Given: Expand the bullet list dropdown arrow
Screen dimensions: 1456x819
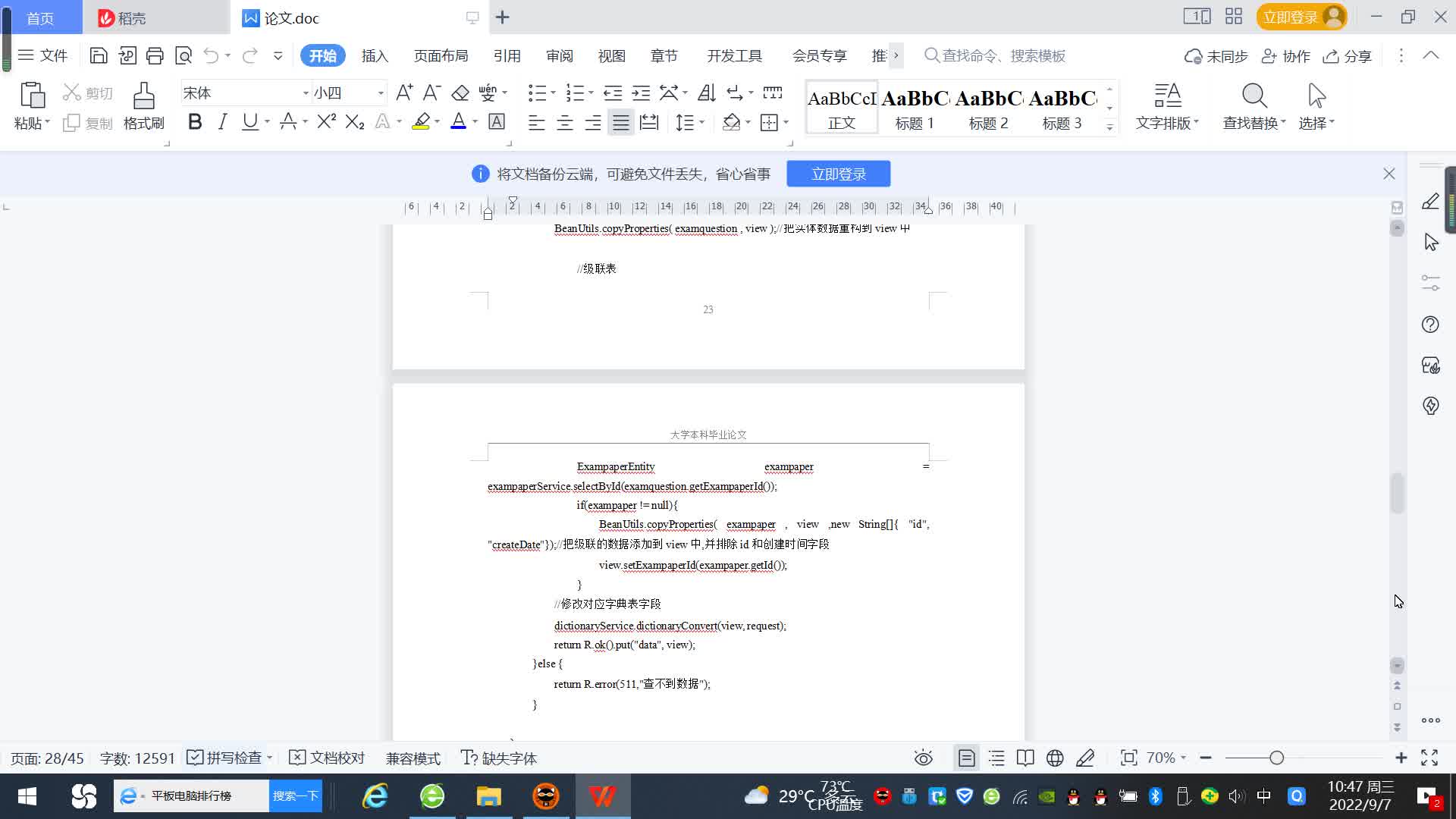Looking at the screenshot, I should tap(553, 93).
